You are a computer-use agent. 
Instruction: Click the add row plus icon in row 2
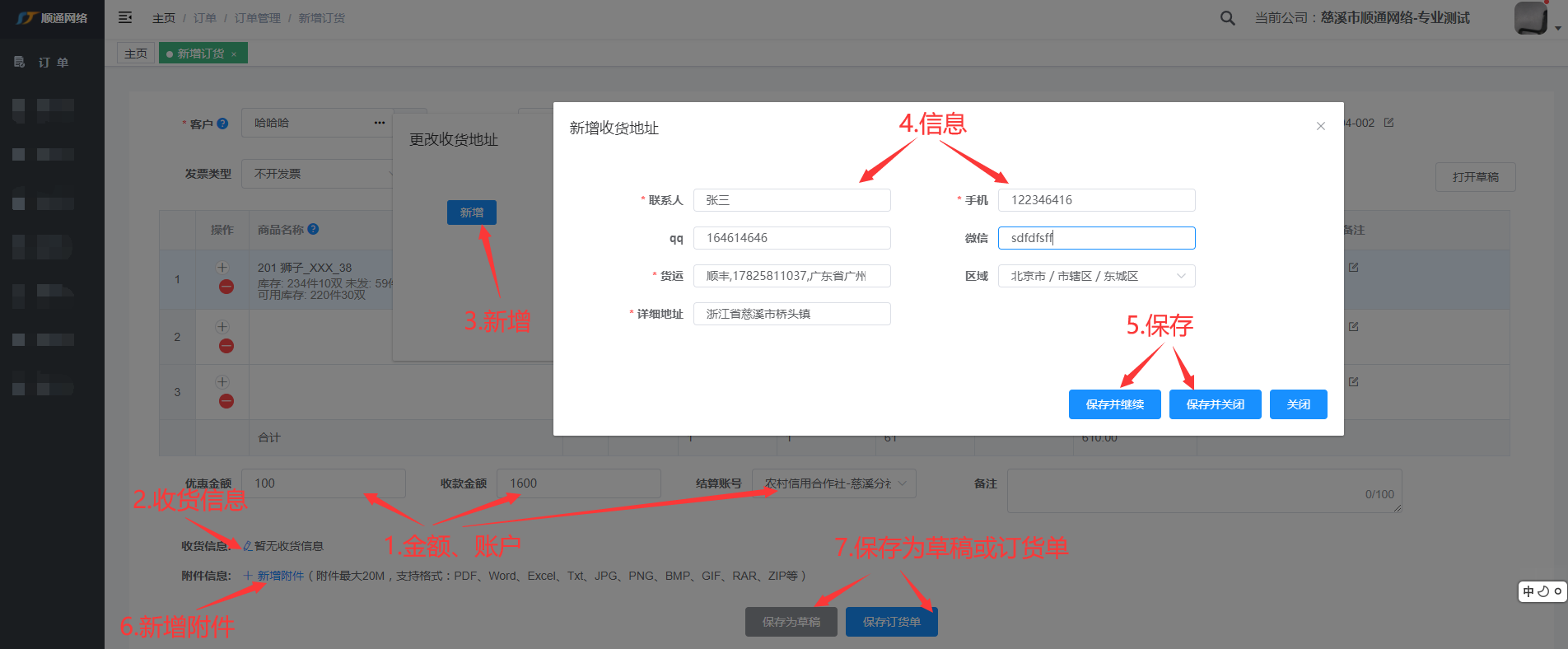coord(222,327)
